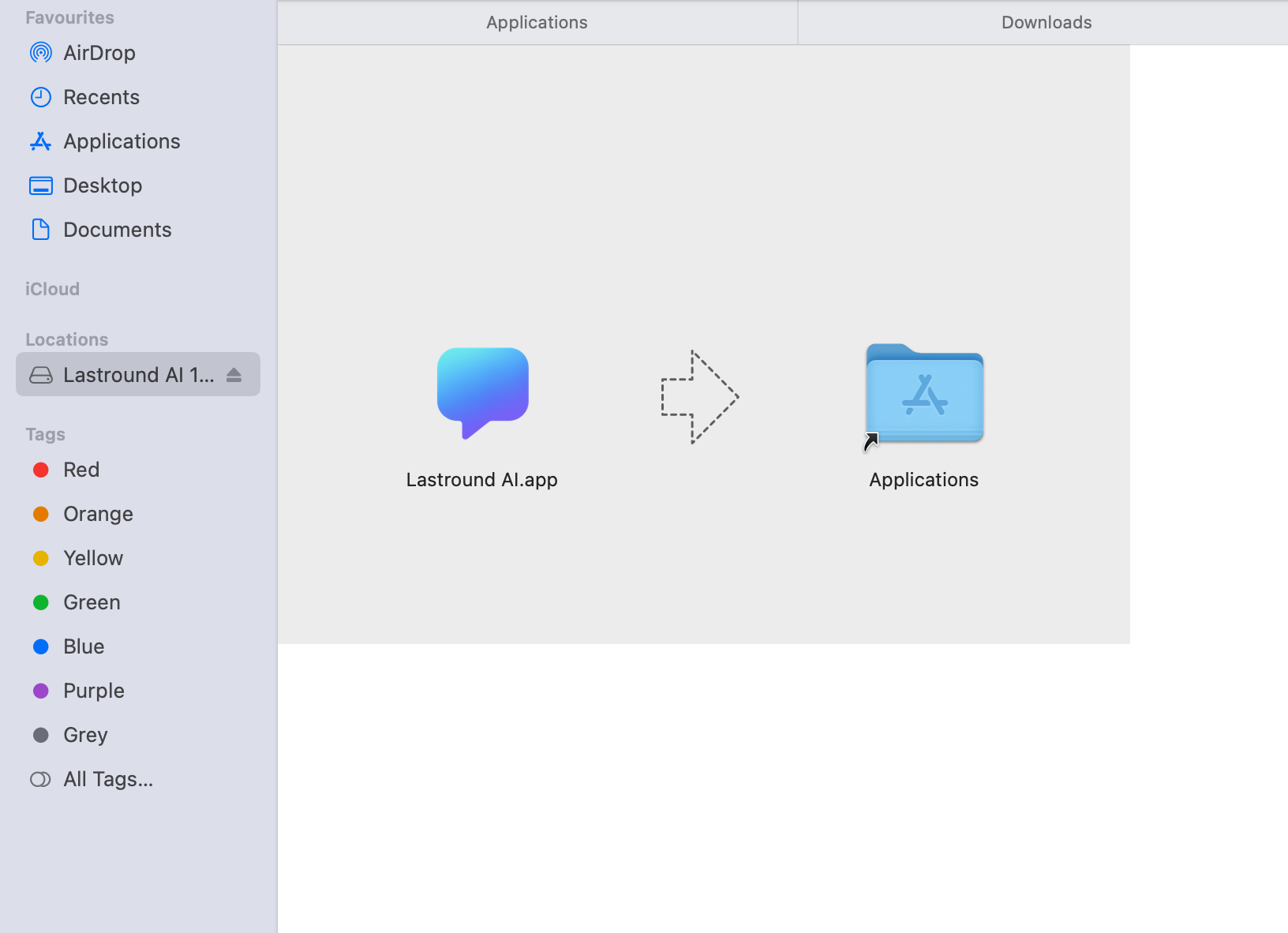1288x933 pixels.
Task: Switch to the Applications tab
Action: pyautogui.click(x=537, y=22)
